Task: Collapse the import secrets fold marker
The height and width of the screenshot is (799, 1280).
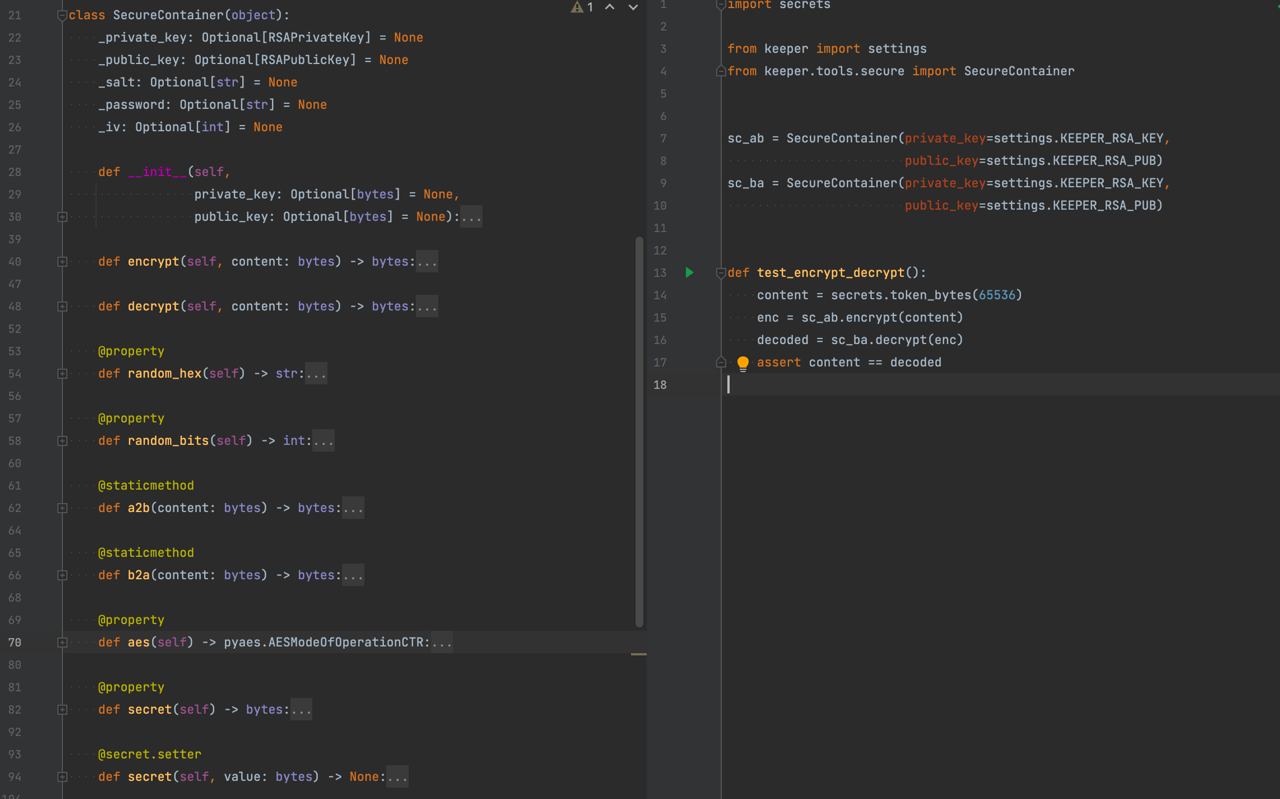Action: (720, 6)
